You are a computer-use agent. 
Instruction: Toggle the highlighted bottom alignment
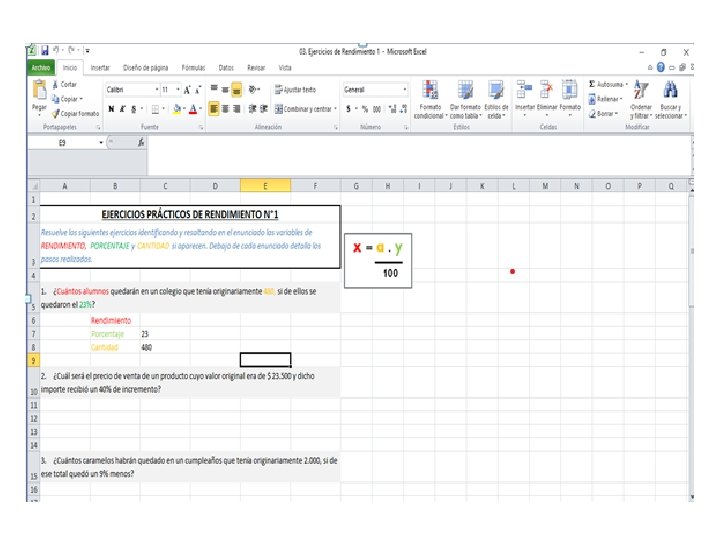click(x=236, y=89)
